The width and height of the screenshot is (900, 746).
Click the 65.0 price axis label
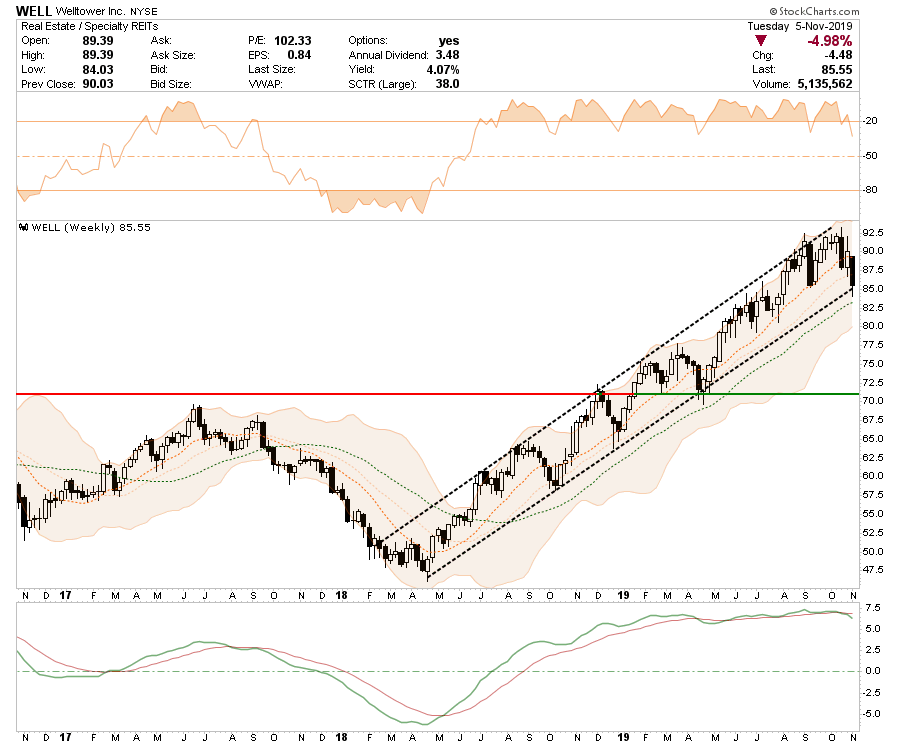coord(873,438)
